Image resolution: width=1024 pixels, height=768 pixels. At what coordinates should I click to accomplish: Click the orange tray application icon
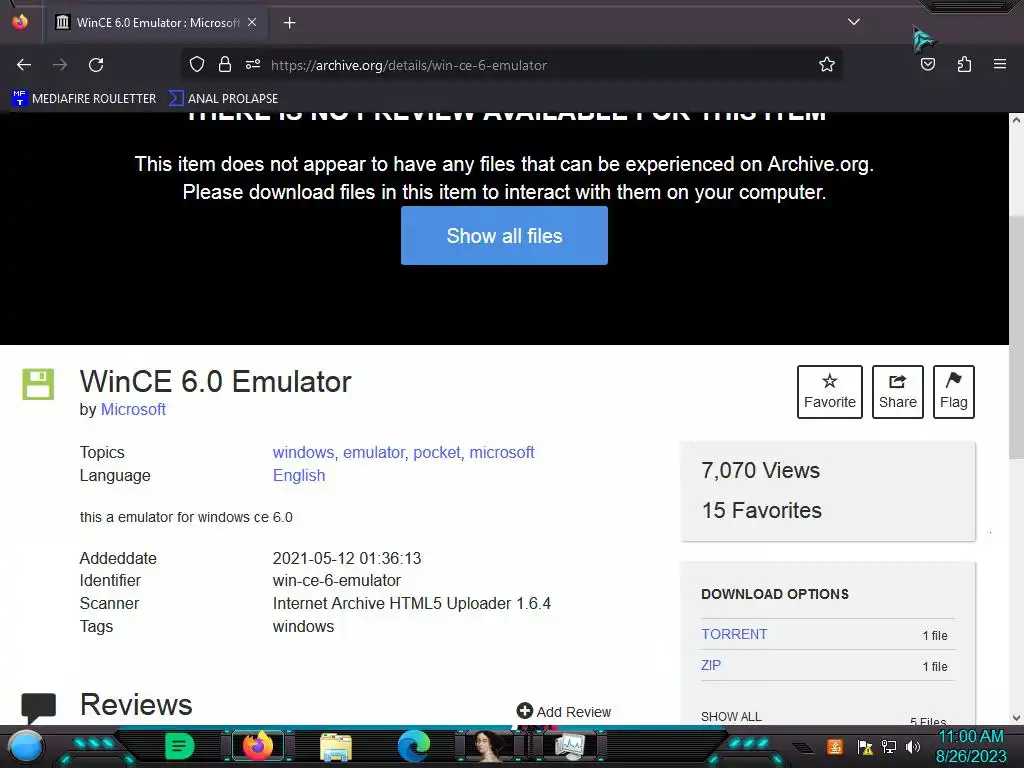(x=835, y=746)
